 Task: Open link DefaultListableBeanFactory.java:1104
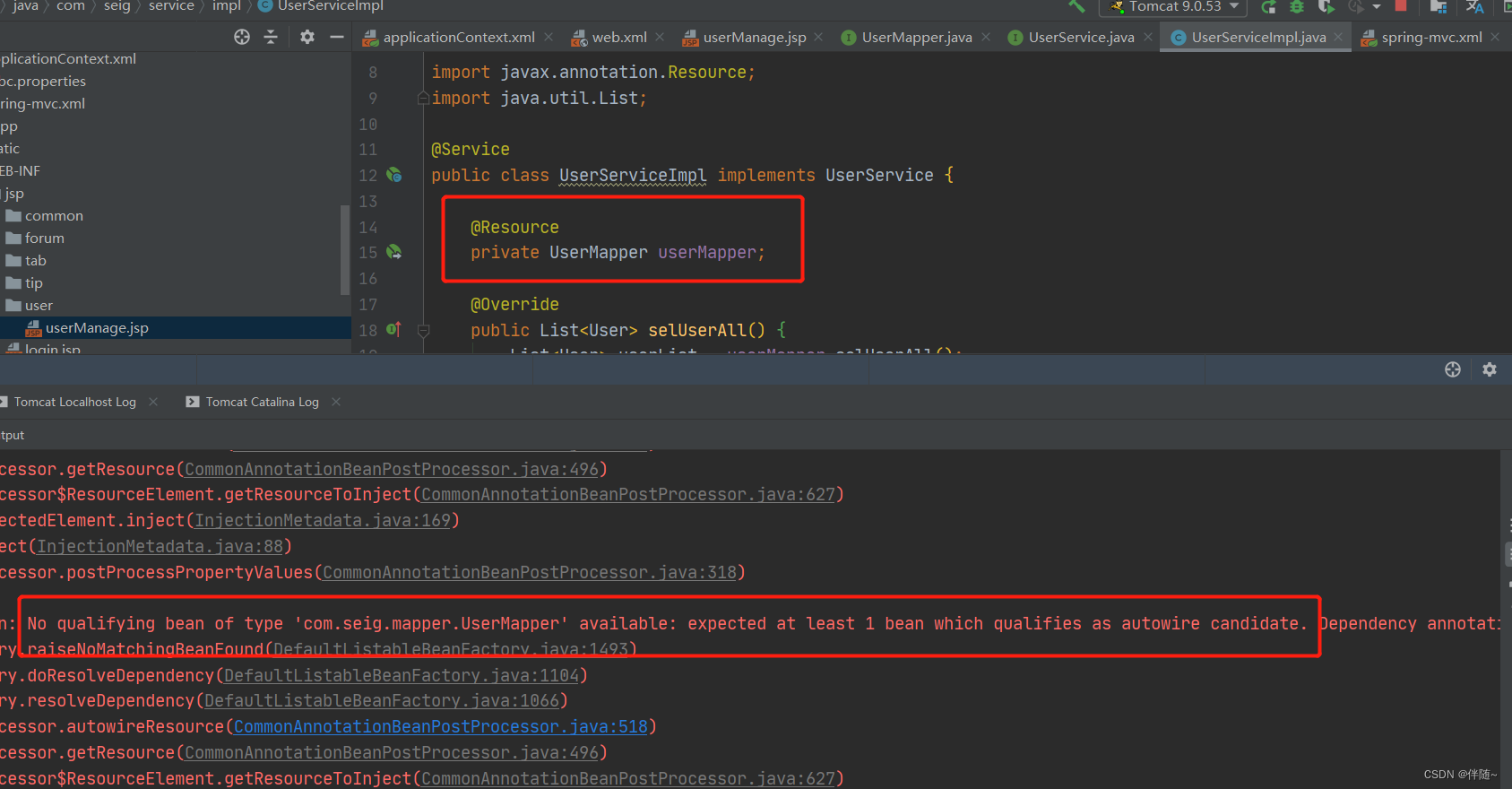402,675
